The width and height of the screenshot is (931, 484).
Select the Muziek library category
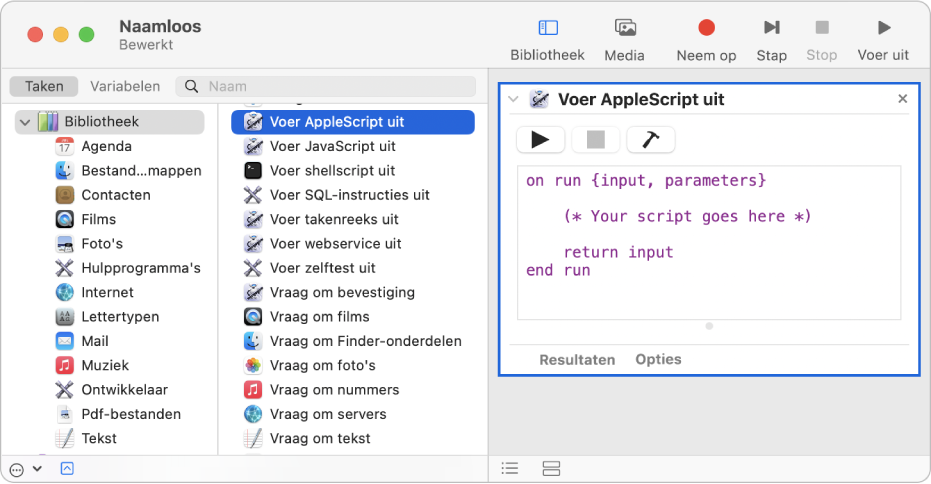point(105,365)
